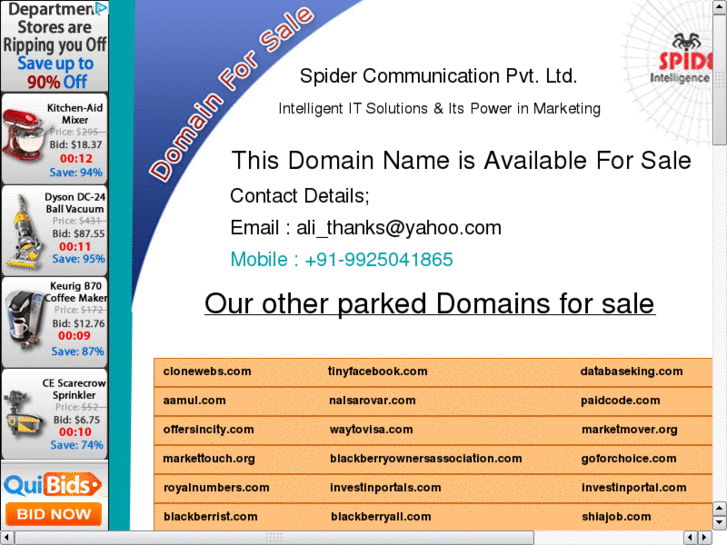Click the 'Spider Communication Pvt. Ltd.' title
The height and width of the screenshot is (545, 727).
pyautogui.click(x=439, y=76)
